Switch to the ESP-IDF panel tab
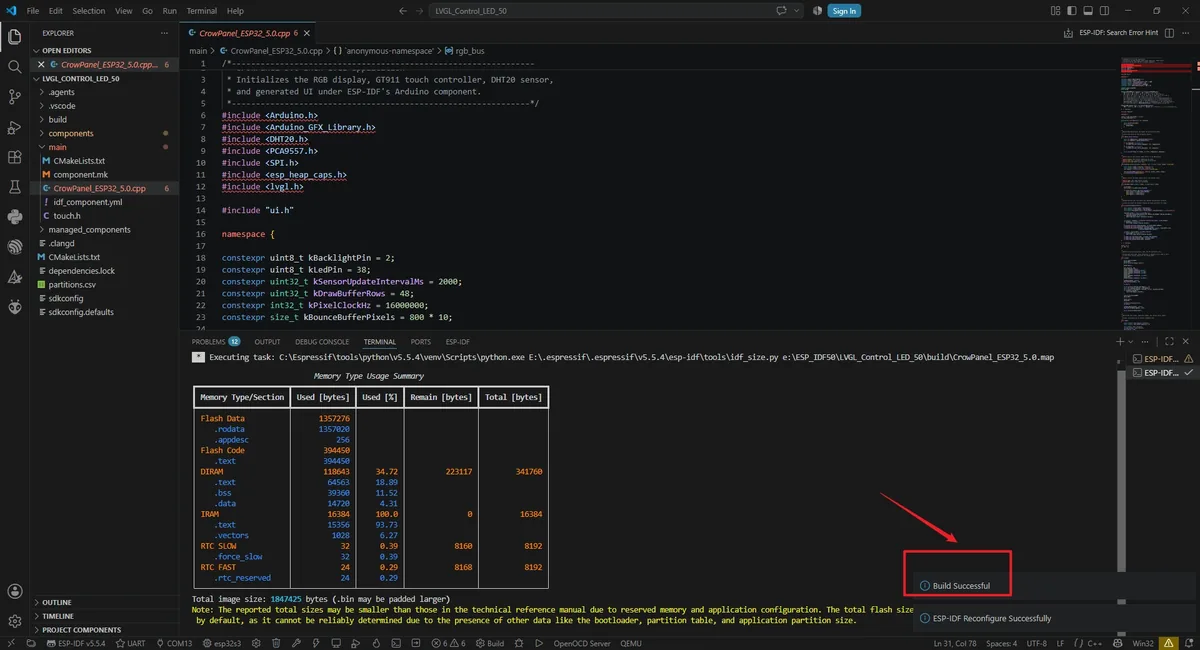The height and width of the screenshot is (650, 1200). [x=458, y=342]
